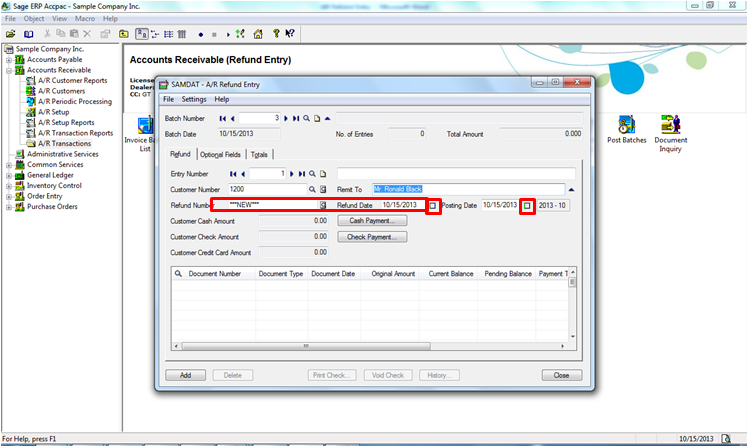This screenshot has height=446, width=747.
Task: Click the What's This help pointer icon
Action: 290,33
